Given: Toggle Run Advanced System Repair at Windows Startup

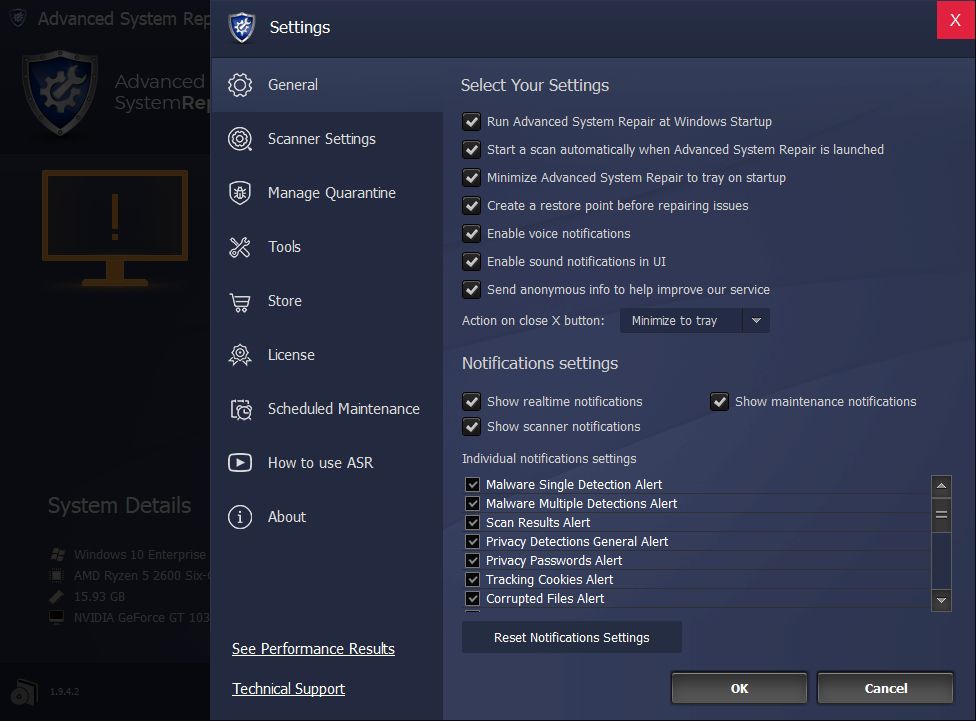Looking at the screenshot, I should [472, 121].
